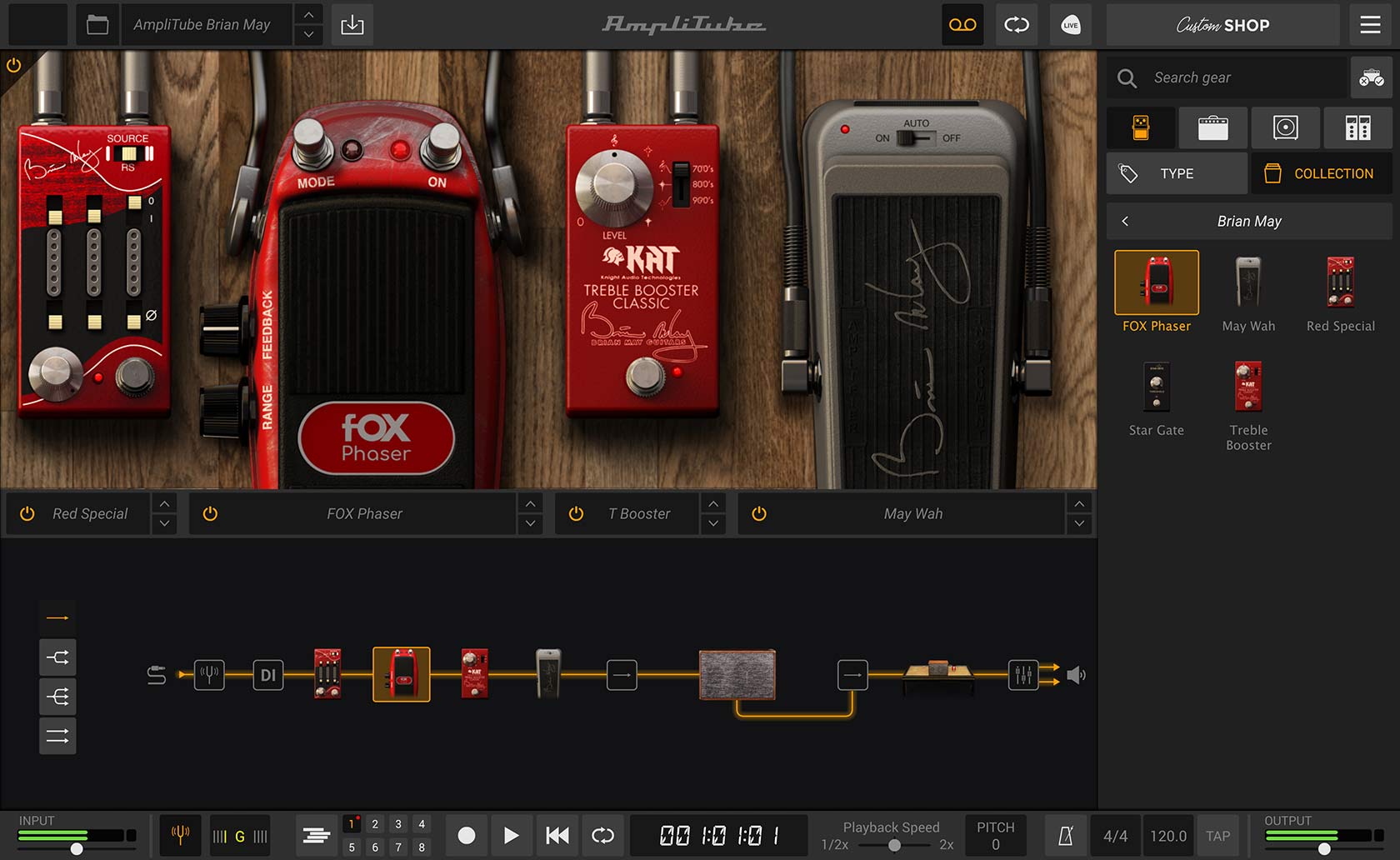Flip the May Wah AUTO on/off switch
The width and height of the screenshot is (1400, 860).
click(915, 137)
